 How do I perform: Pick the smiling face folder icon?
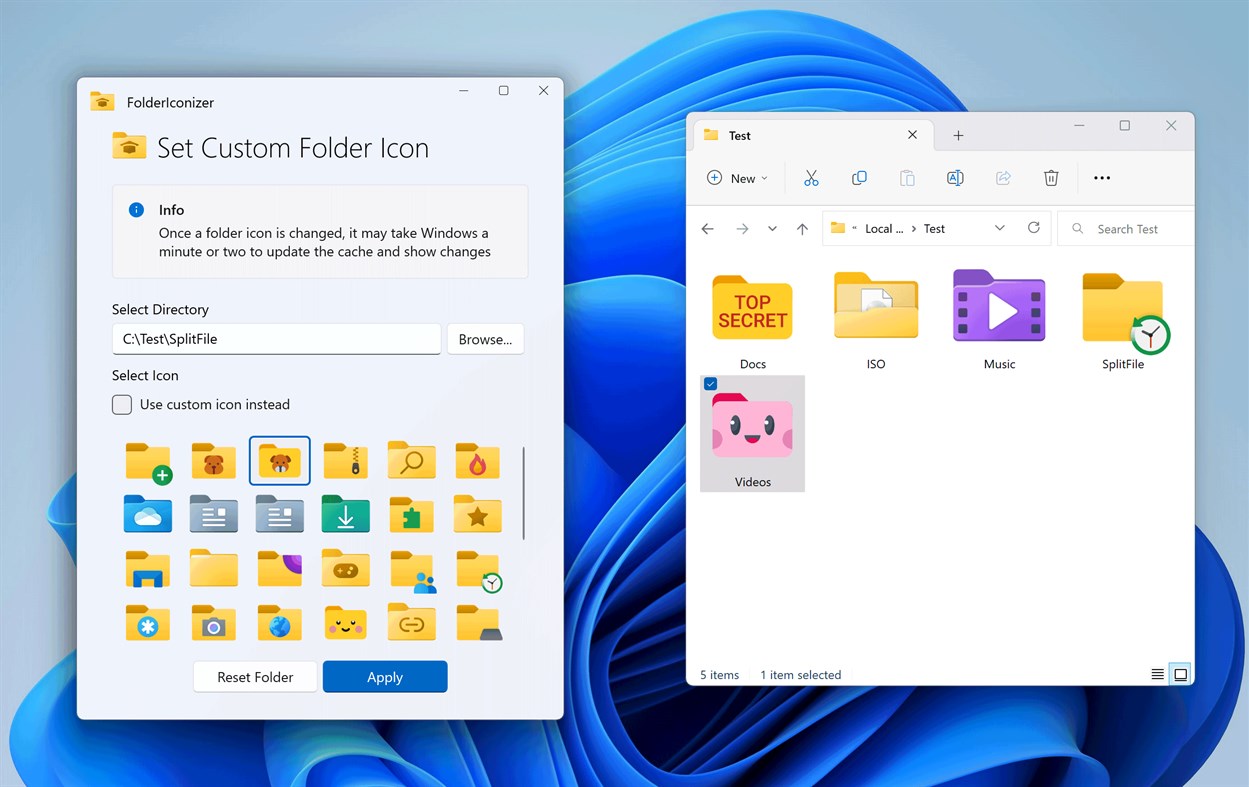coord(345,622)
